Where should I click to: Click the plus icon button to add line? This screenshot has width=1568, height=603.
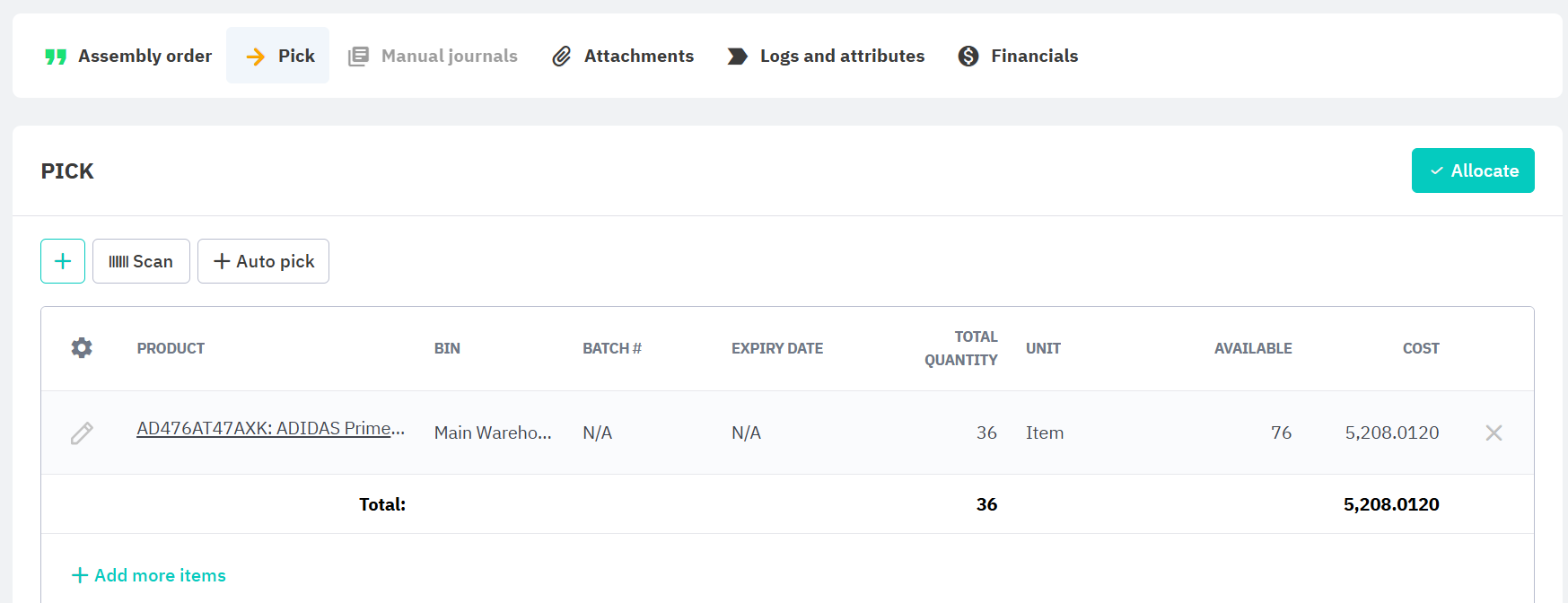point(63,261)
